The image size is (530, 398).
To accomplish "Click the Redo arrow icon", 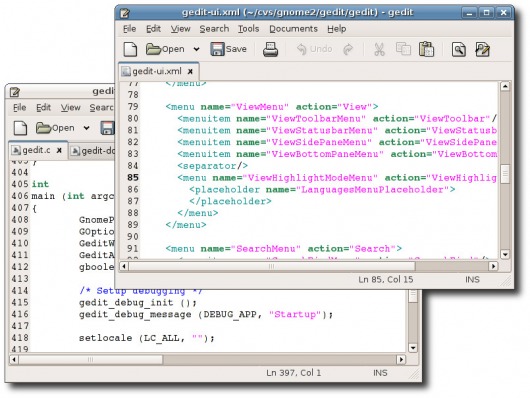I will tap(348, 49).
